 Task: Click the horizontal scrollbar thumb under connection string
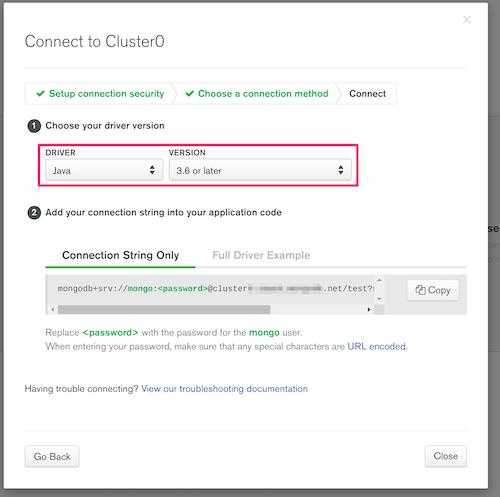point(164,310)
